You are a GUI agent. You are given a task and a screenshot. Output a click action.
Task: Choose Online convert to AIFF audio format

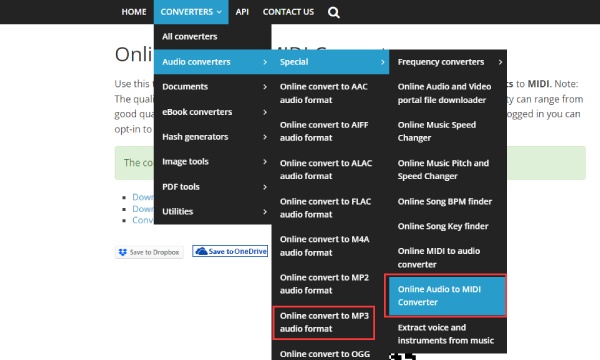(330, 131)
